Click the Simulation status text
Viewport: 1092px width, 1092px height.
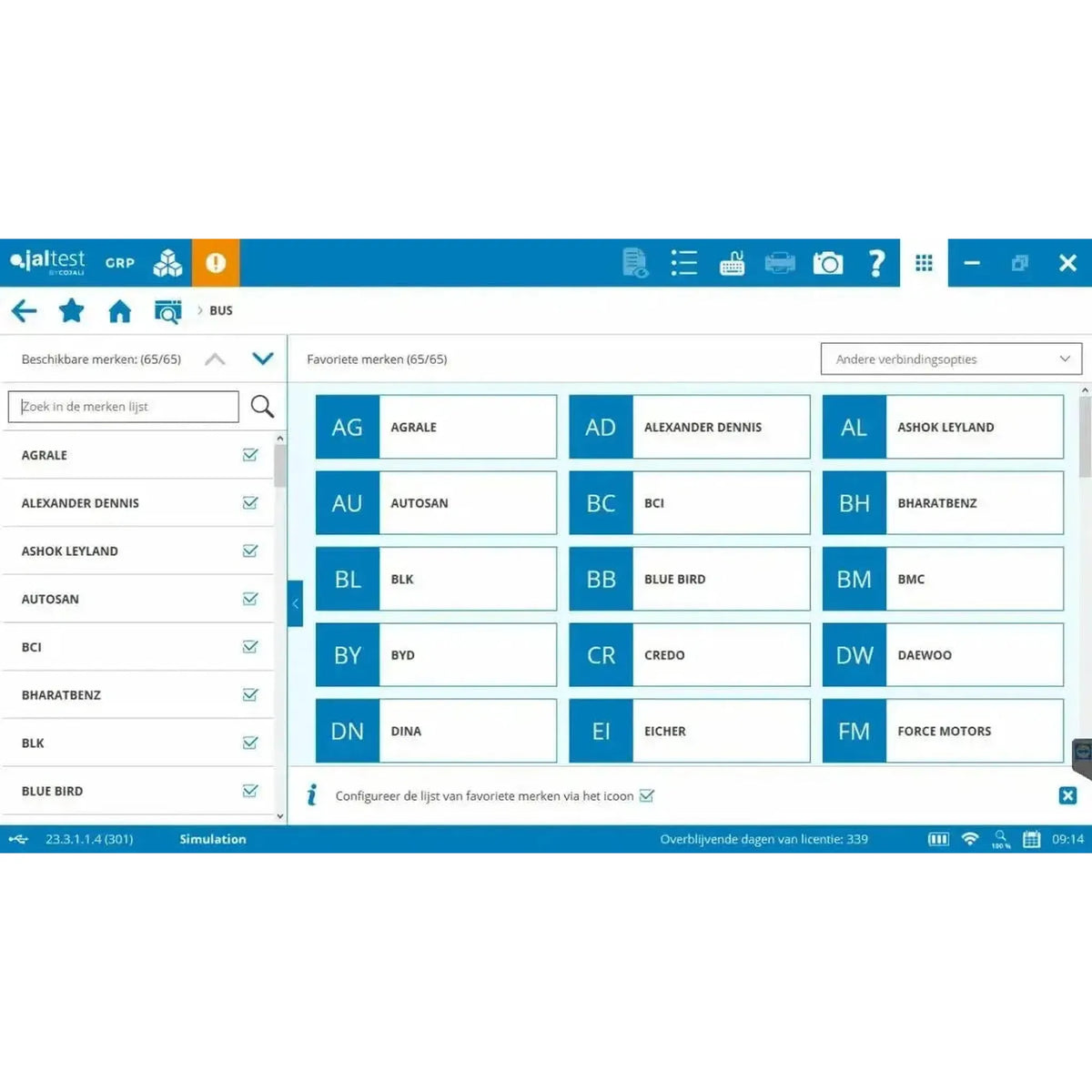click(213, 839)
